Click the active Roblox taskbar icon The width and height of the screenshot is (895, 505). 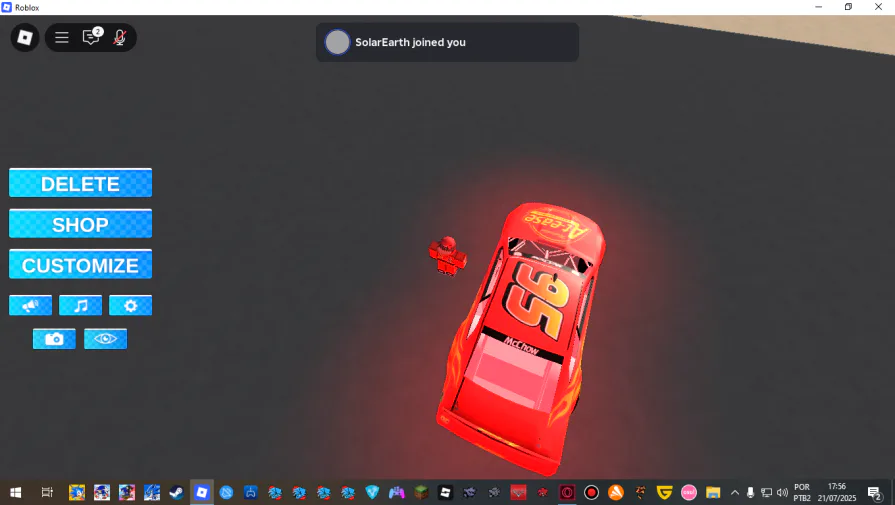[201, 492]
